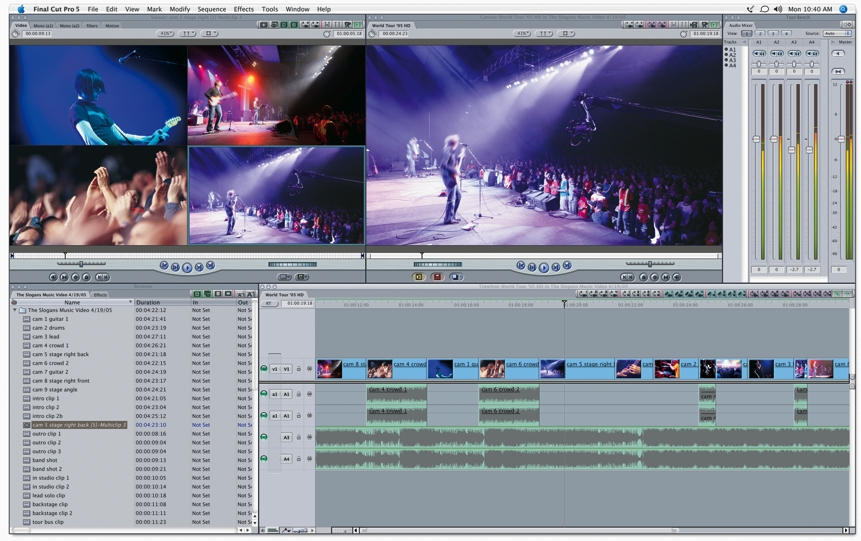861x541 pixels.
Task: Click the speaker button below Master mute
Action: point(838,71)
